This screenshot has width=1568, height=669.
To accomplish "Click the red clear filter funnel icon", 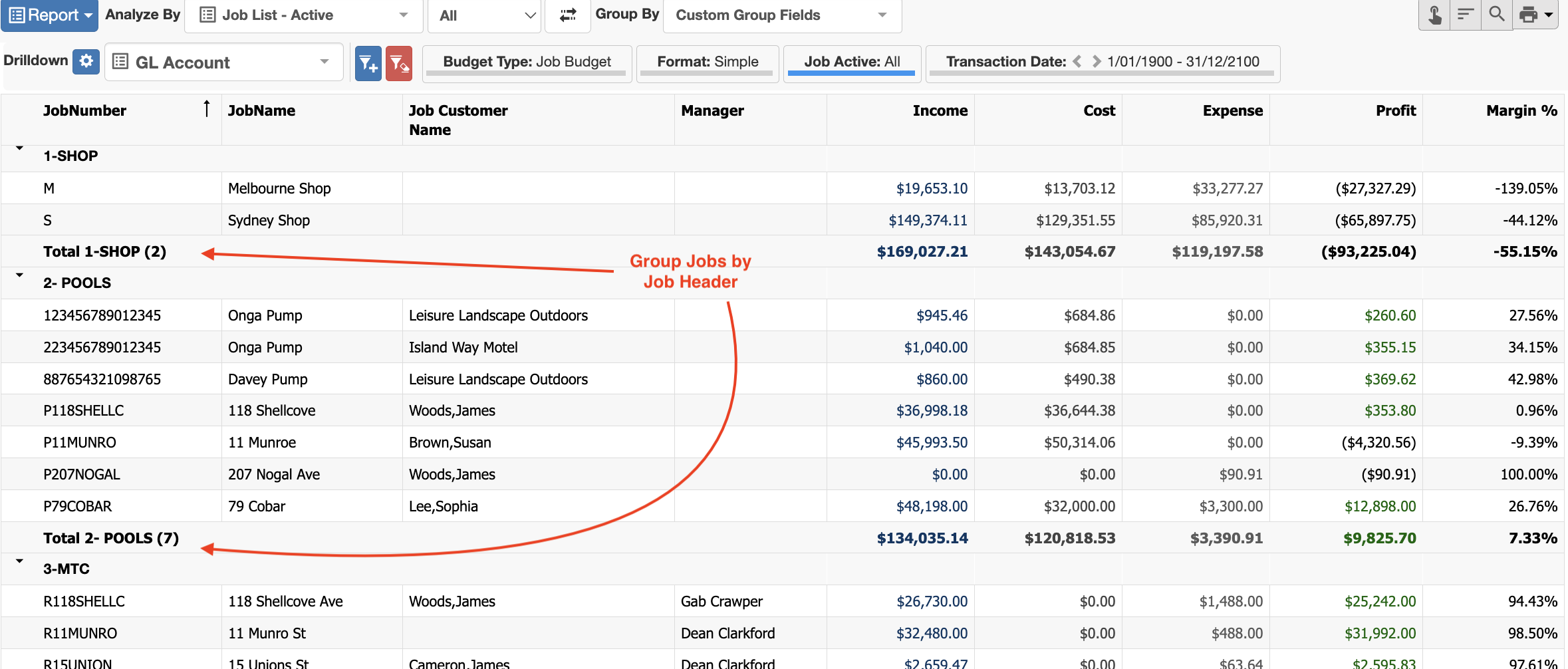I will (x=399, y=63).
